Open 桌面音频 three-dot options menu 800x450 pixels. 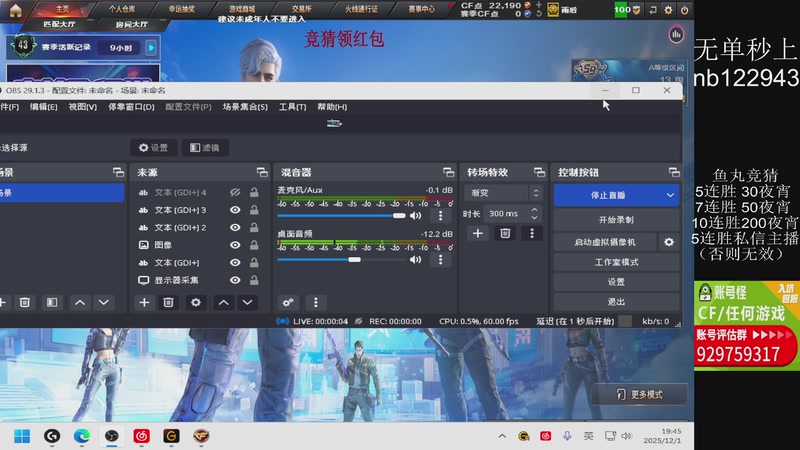441,260
